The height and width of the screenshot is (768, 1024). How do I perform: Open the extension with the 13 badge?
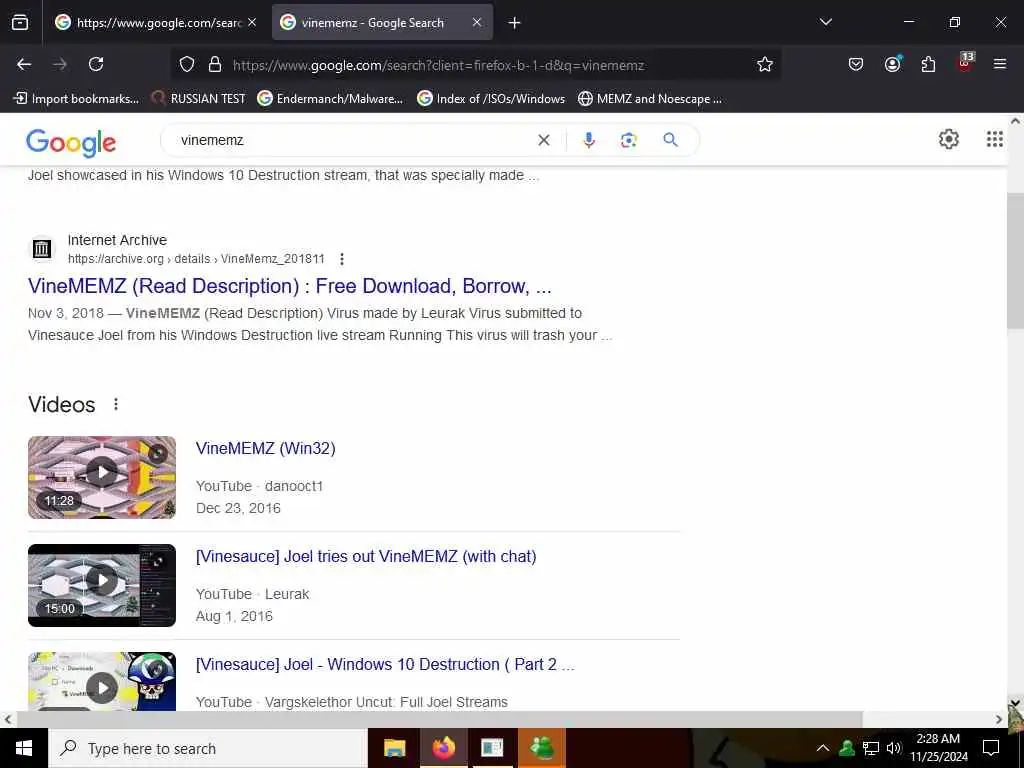[x=965, y=63]
